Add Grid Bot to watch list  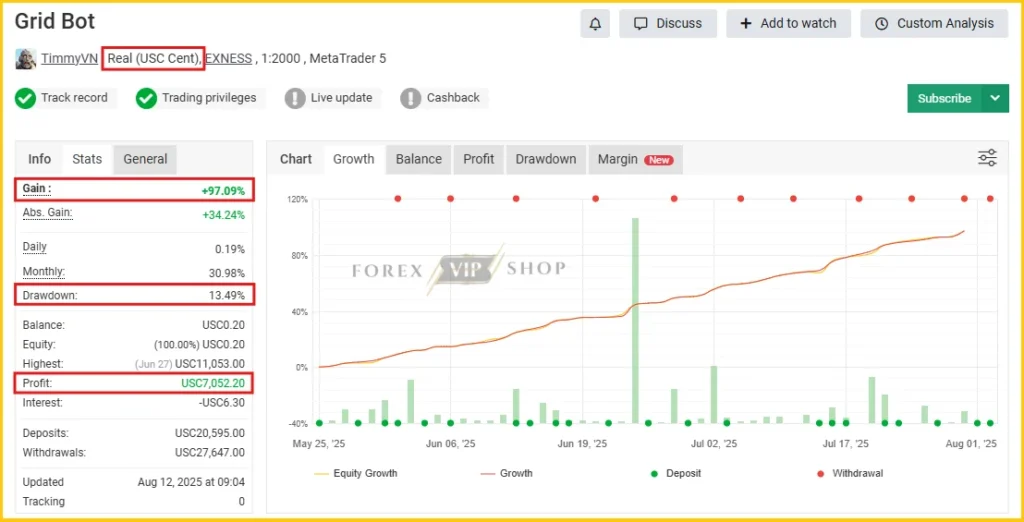tap(788, 24)
